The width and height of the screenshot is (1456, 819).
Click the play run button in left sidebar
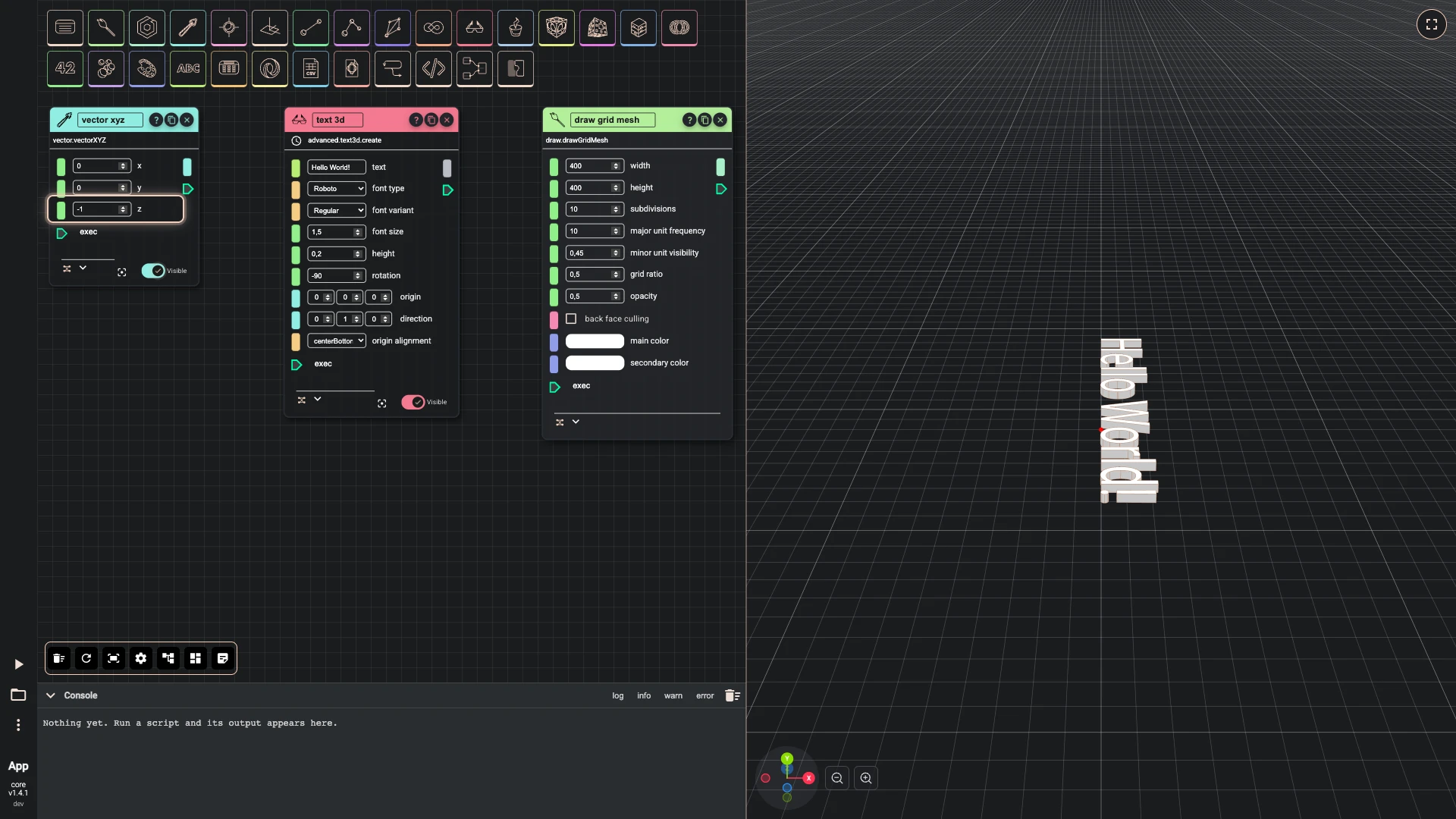(19, 664)
